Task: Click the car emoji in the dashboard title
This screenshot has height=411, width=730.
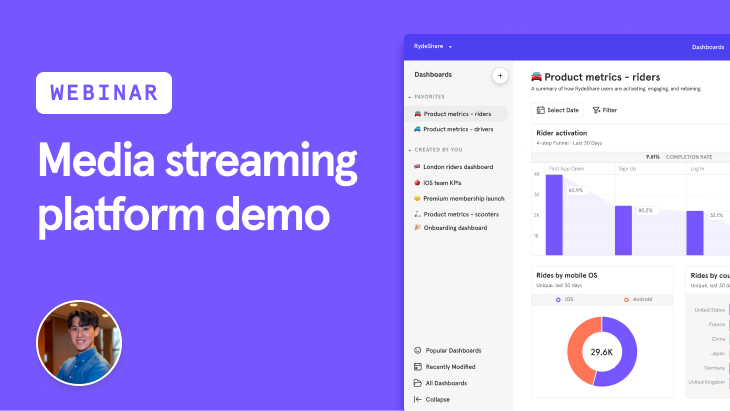Action: click(536, 77)
